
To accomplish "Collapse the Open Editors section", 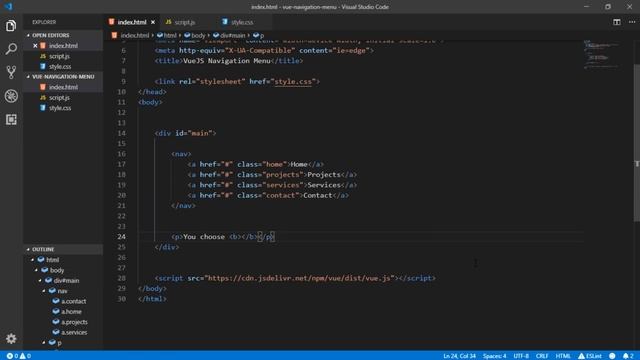I will pyautogui.click(x=28, y=36).
